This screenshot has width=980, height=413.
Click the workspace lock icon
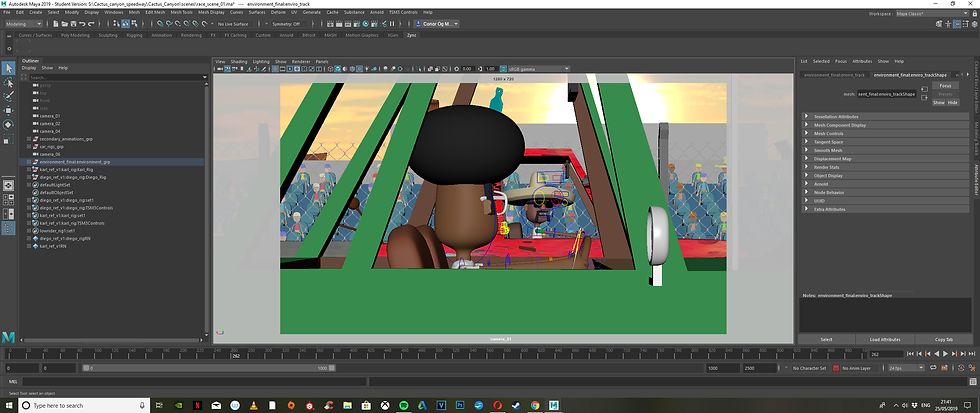[x=972, y=13]
